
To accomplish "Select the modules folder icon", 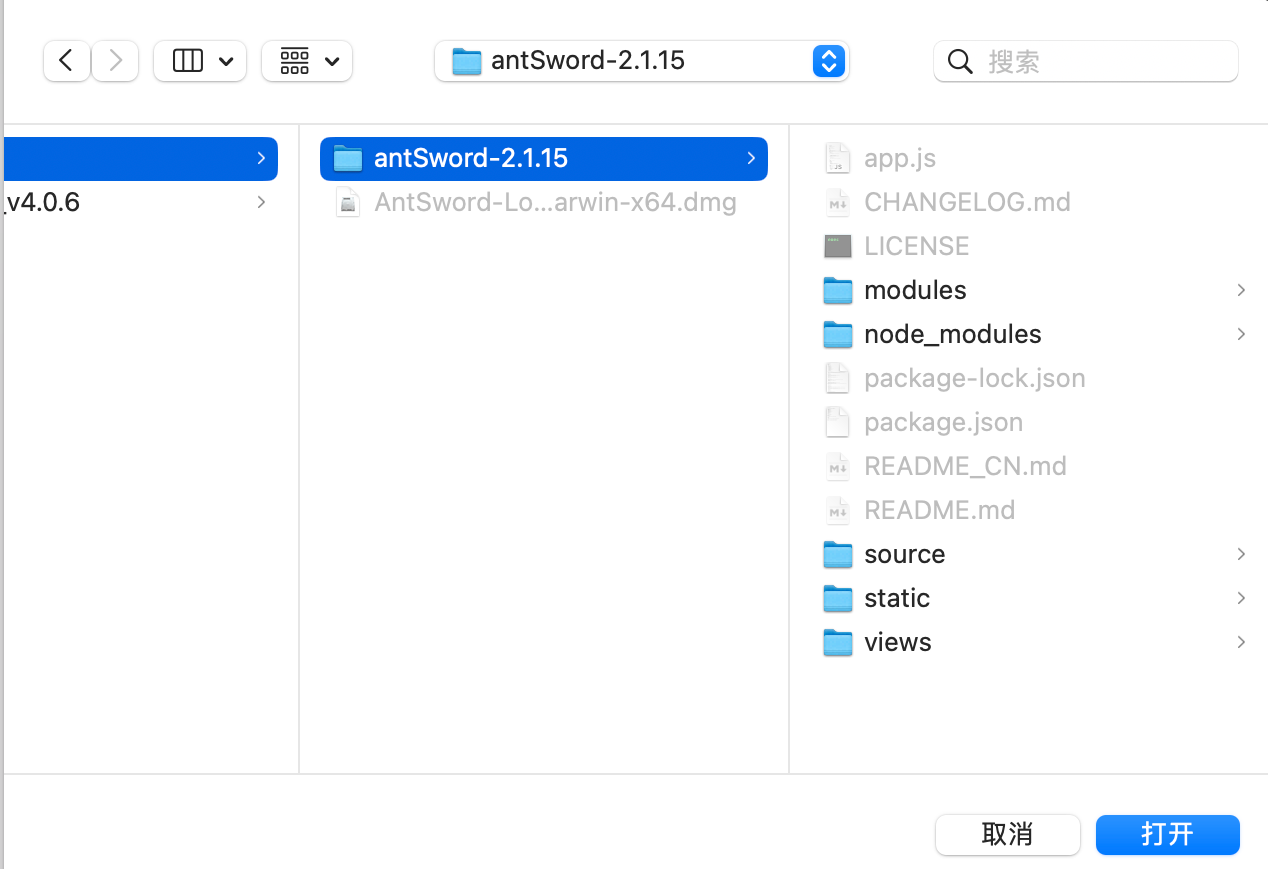I will click(x=837, y=290).
